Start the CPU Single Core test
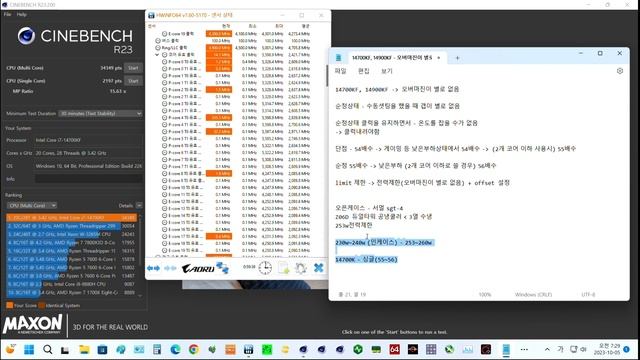Screen dimensions: 640x360 [x=133, y=81]
